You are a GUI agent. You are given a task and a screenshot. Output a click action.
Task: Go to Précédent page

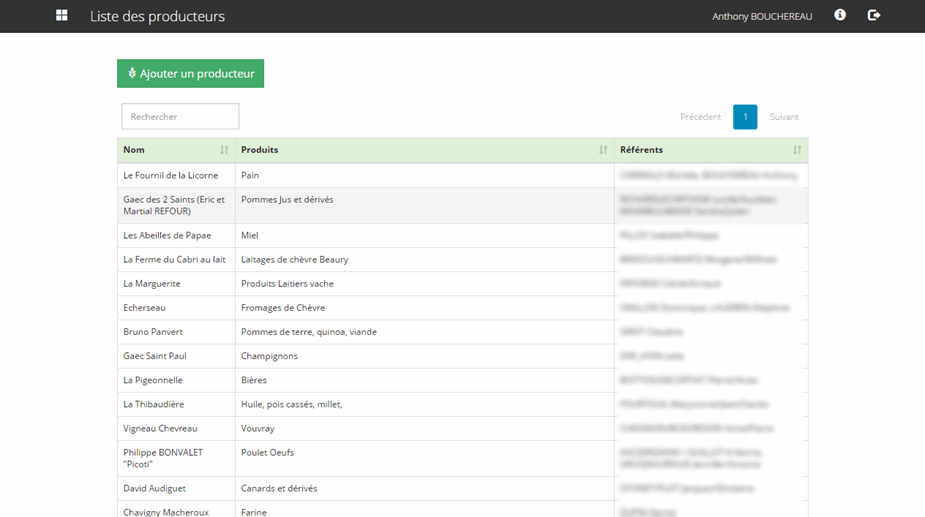coord(700,117)
